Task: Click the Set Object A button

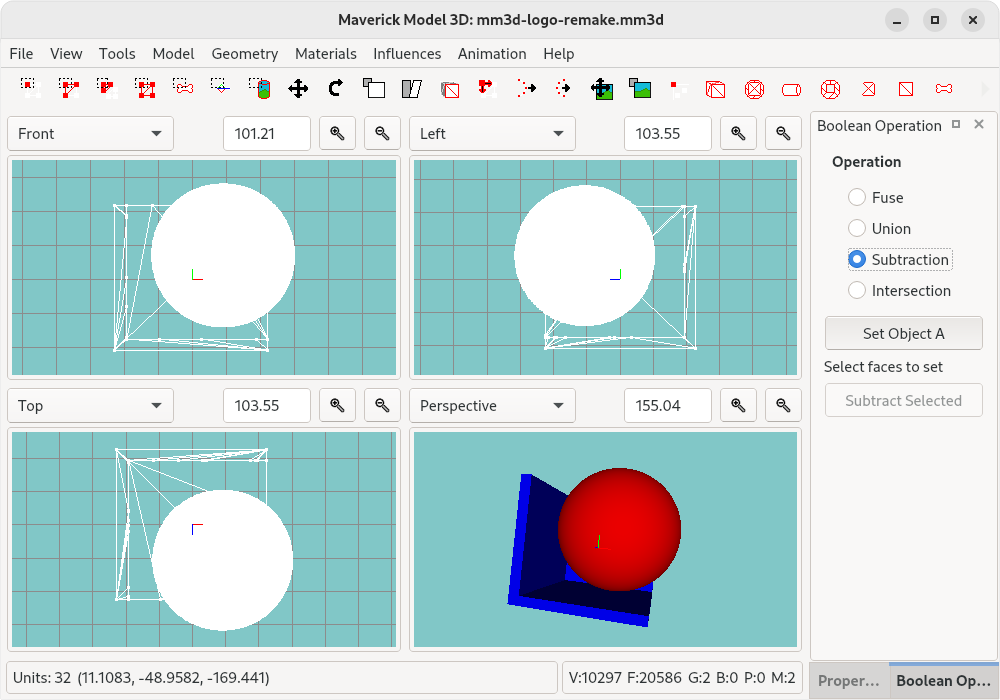Action: click(x=903, y=334)
